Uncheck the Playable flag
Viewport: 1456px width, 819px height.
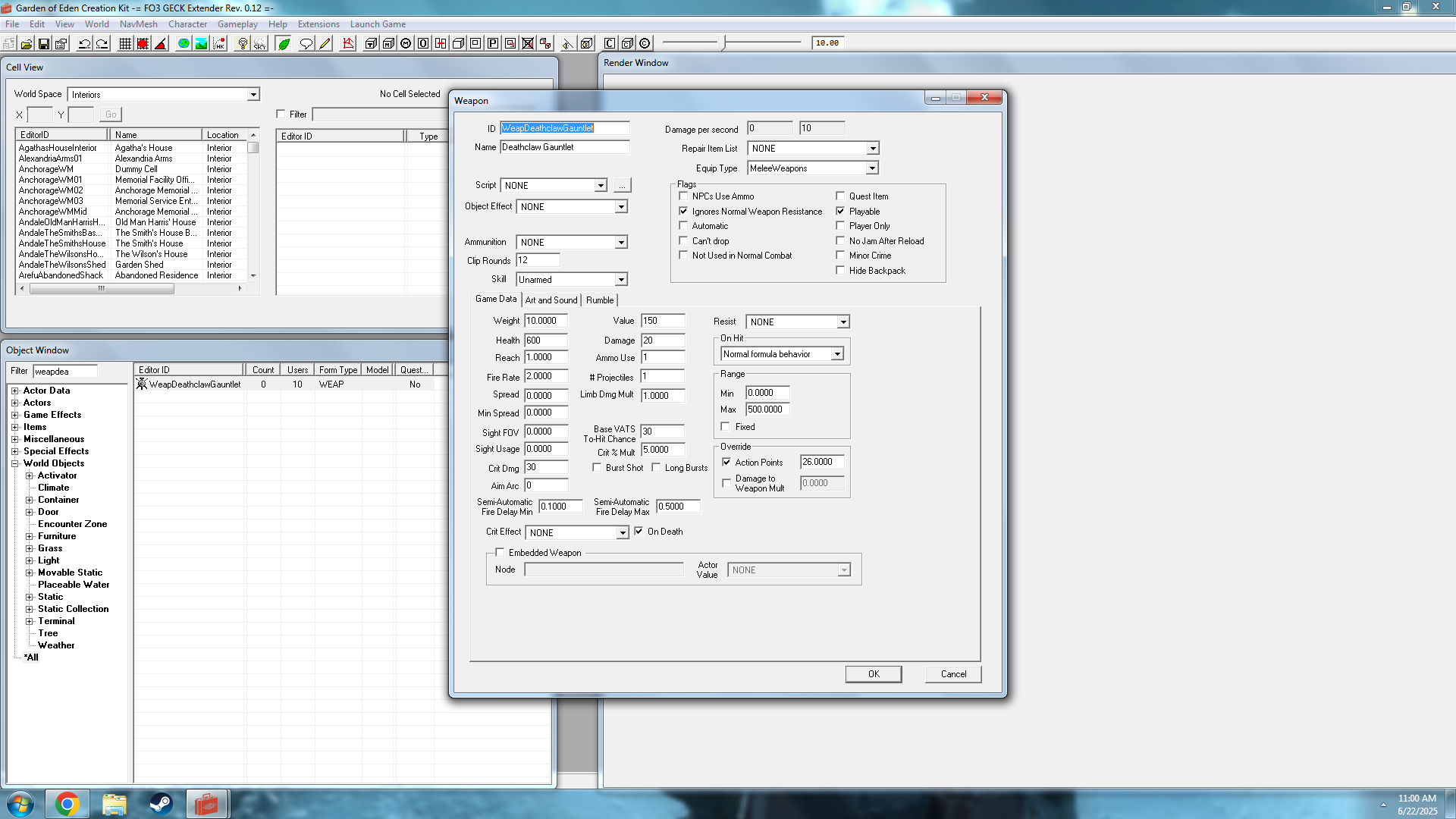coord(840,212)
